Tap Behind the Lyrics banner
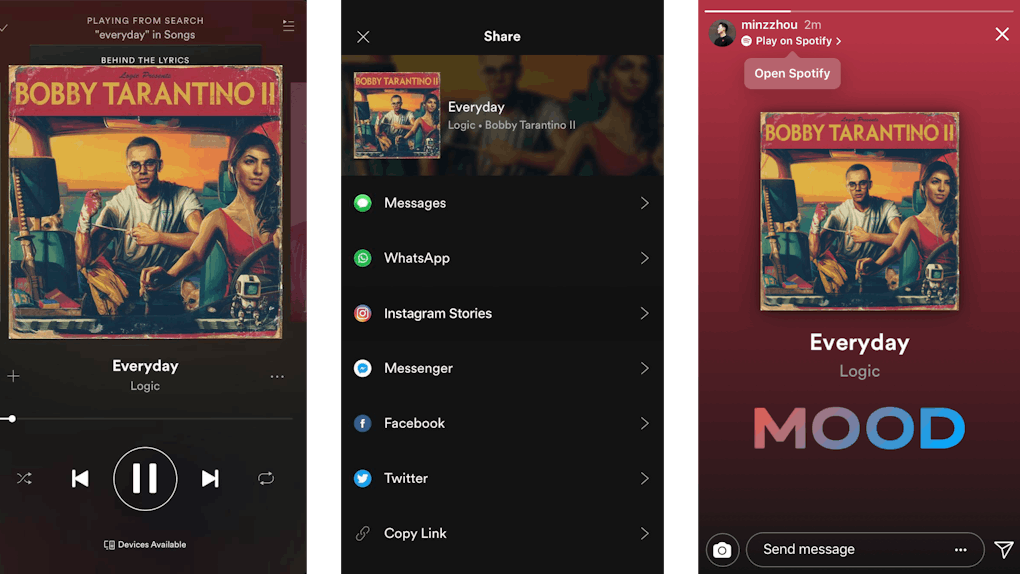Screen dimensions: 1020x574 (x=145, y=60)
